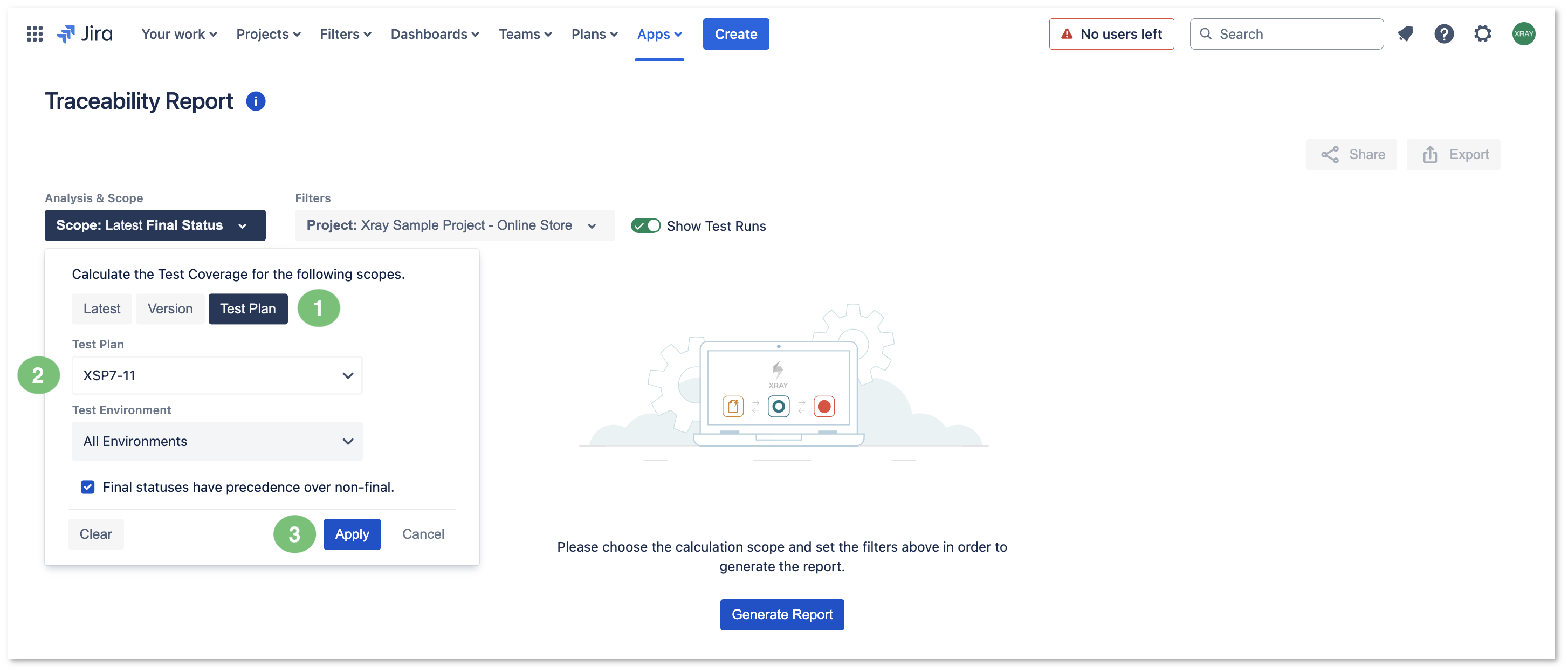Expand the Plans menu
Screen dimensions: 1568x672
[x=594, y=34]
